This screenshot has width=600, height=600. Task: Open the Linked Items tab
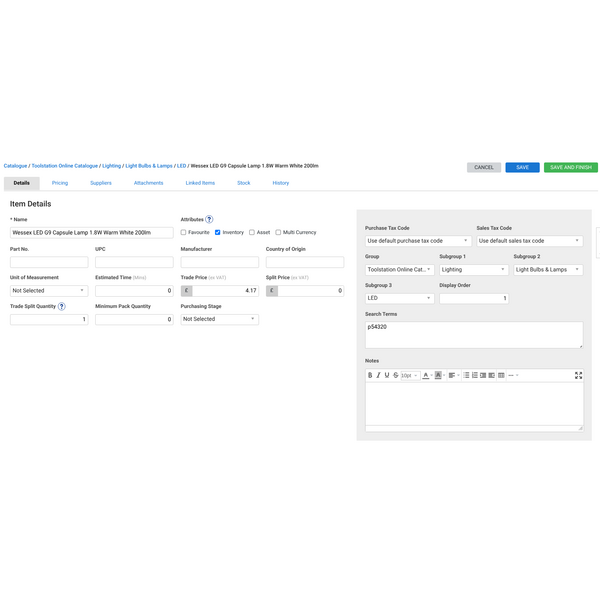(200, 183)
